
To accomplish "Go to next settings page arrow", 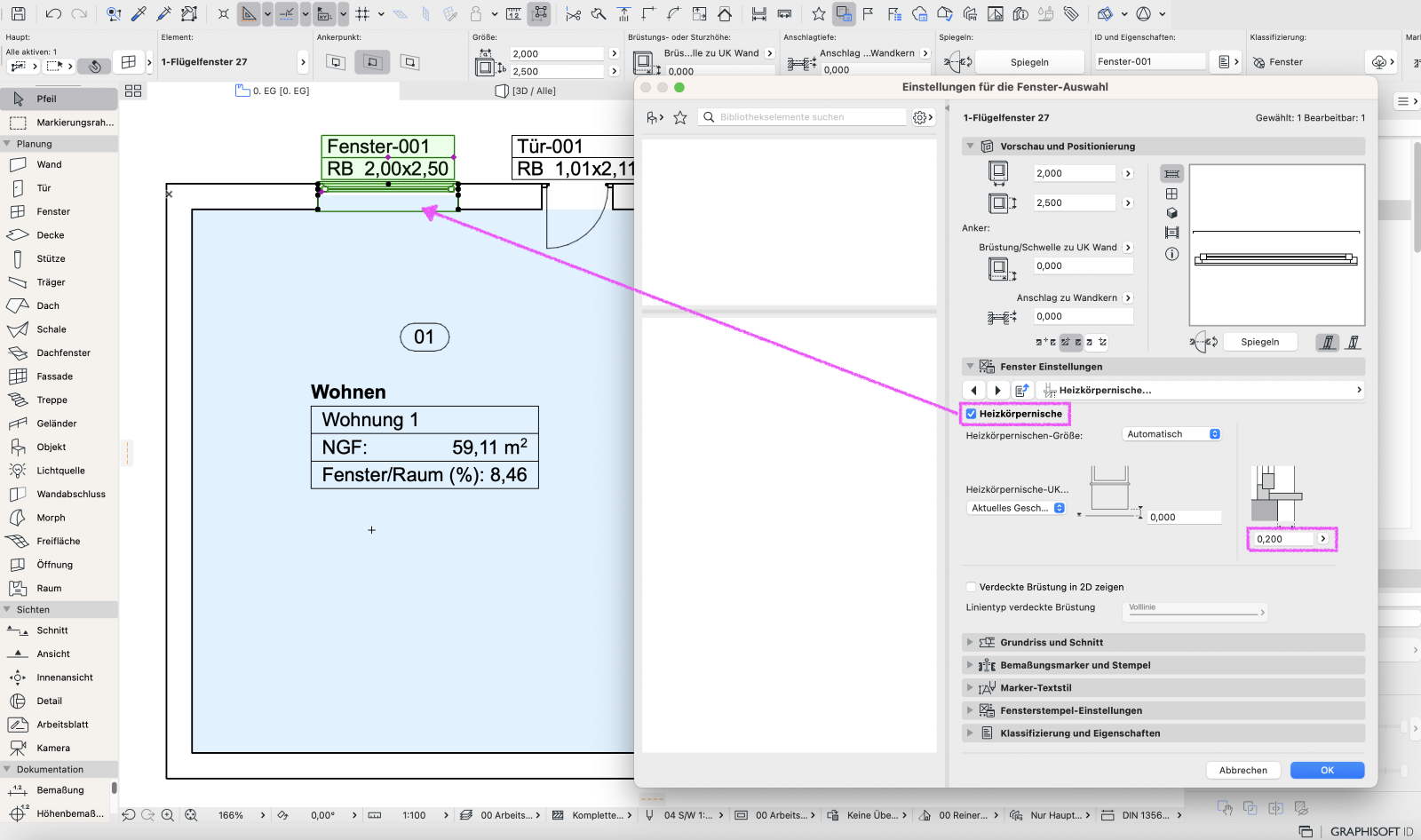I will tap(997, 390).
